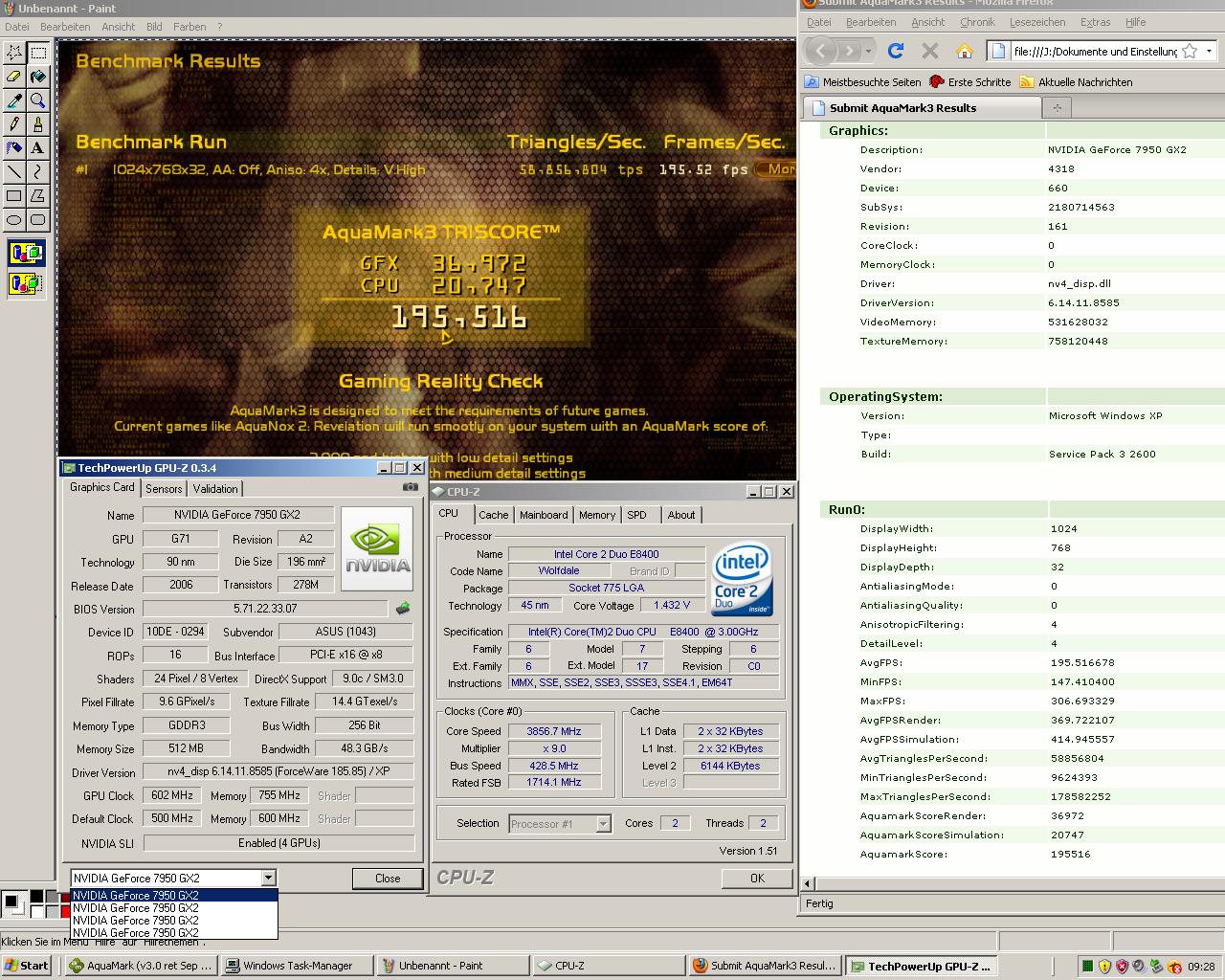Pick the Polygon shape tool
1225x980 pixels.
pos(38,196)
